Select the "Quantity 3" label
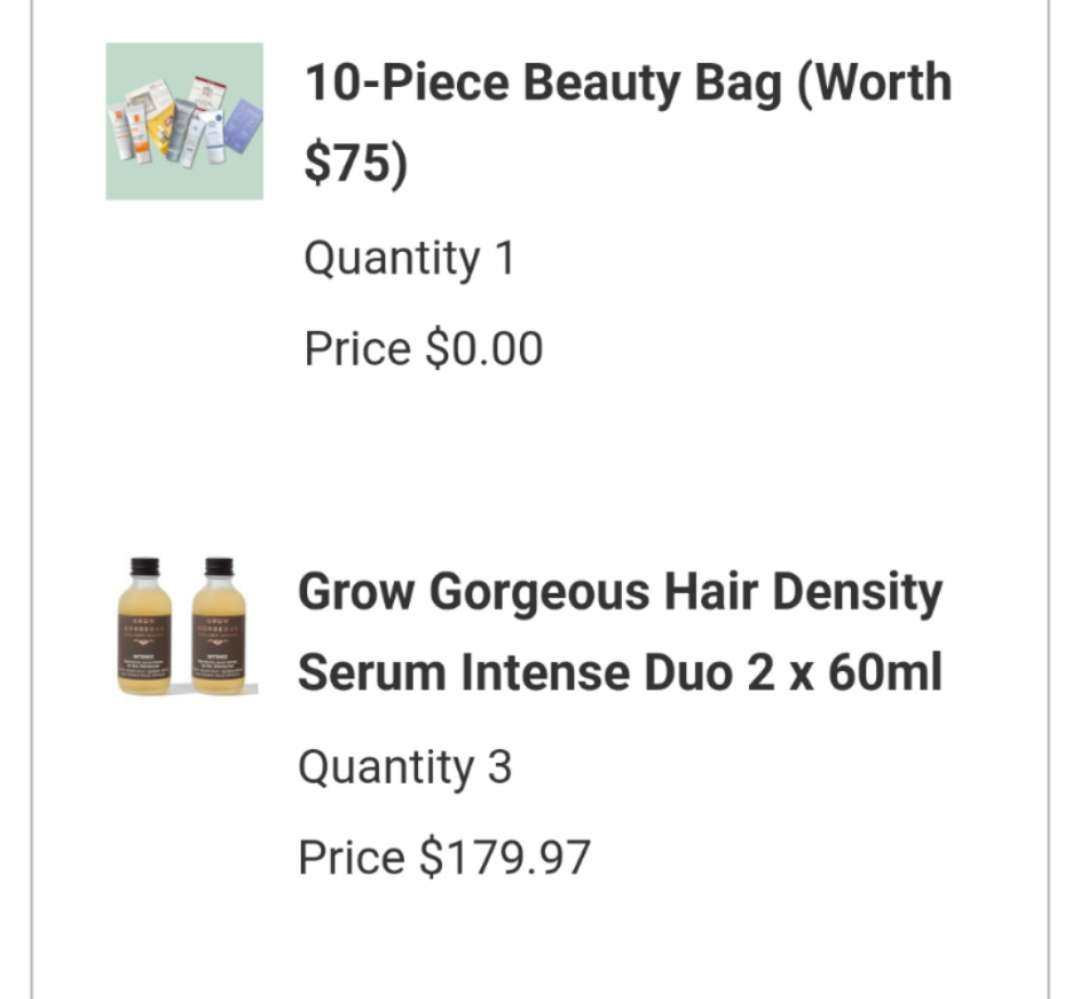Image resolution: width=1080 pixels, height=999 pixels. 404,768
